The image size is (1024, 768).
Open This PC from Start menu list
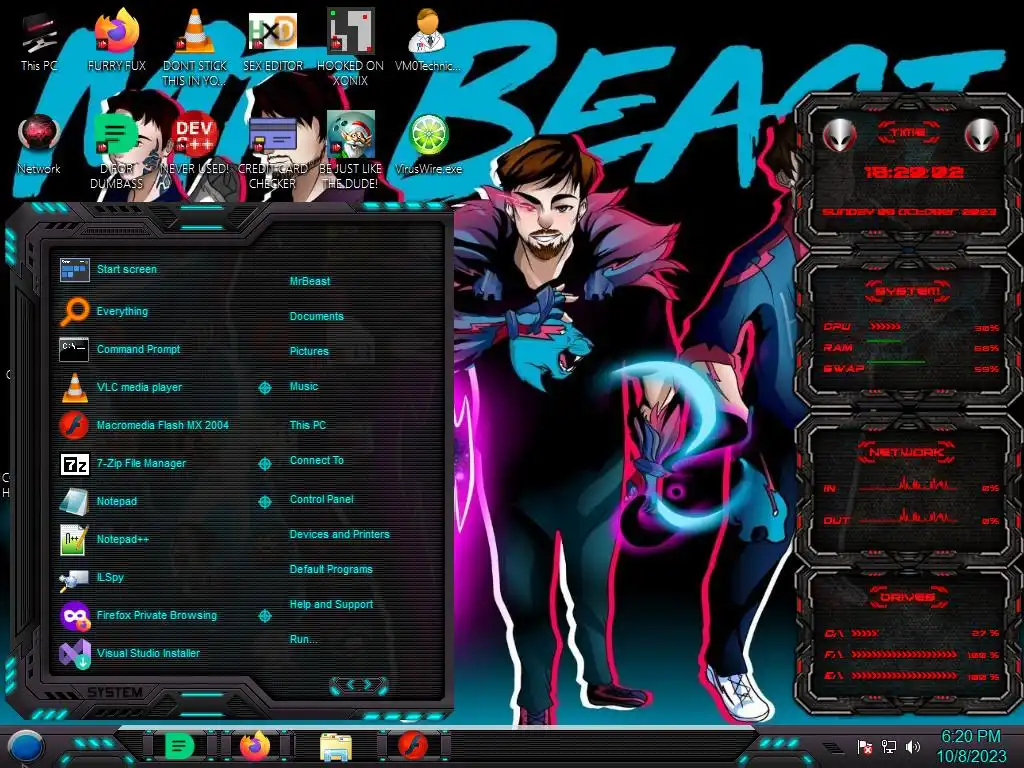click(x=308, y=425)
